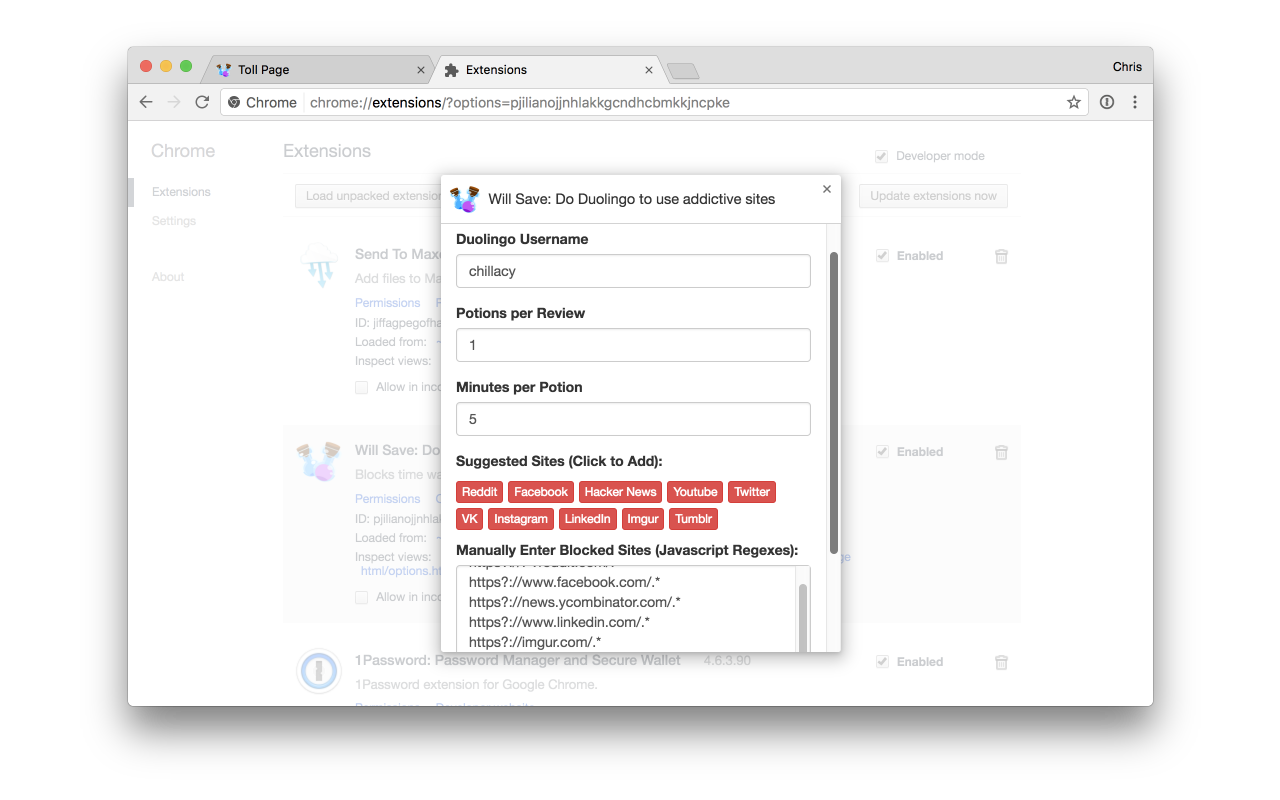Add VK to blocked sites
This screenshot has height=800, width=1280.
tap(470, 519)
